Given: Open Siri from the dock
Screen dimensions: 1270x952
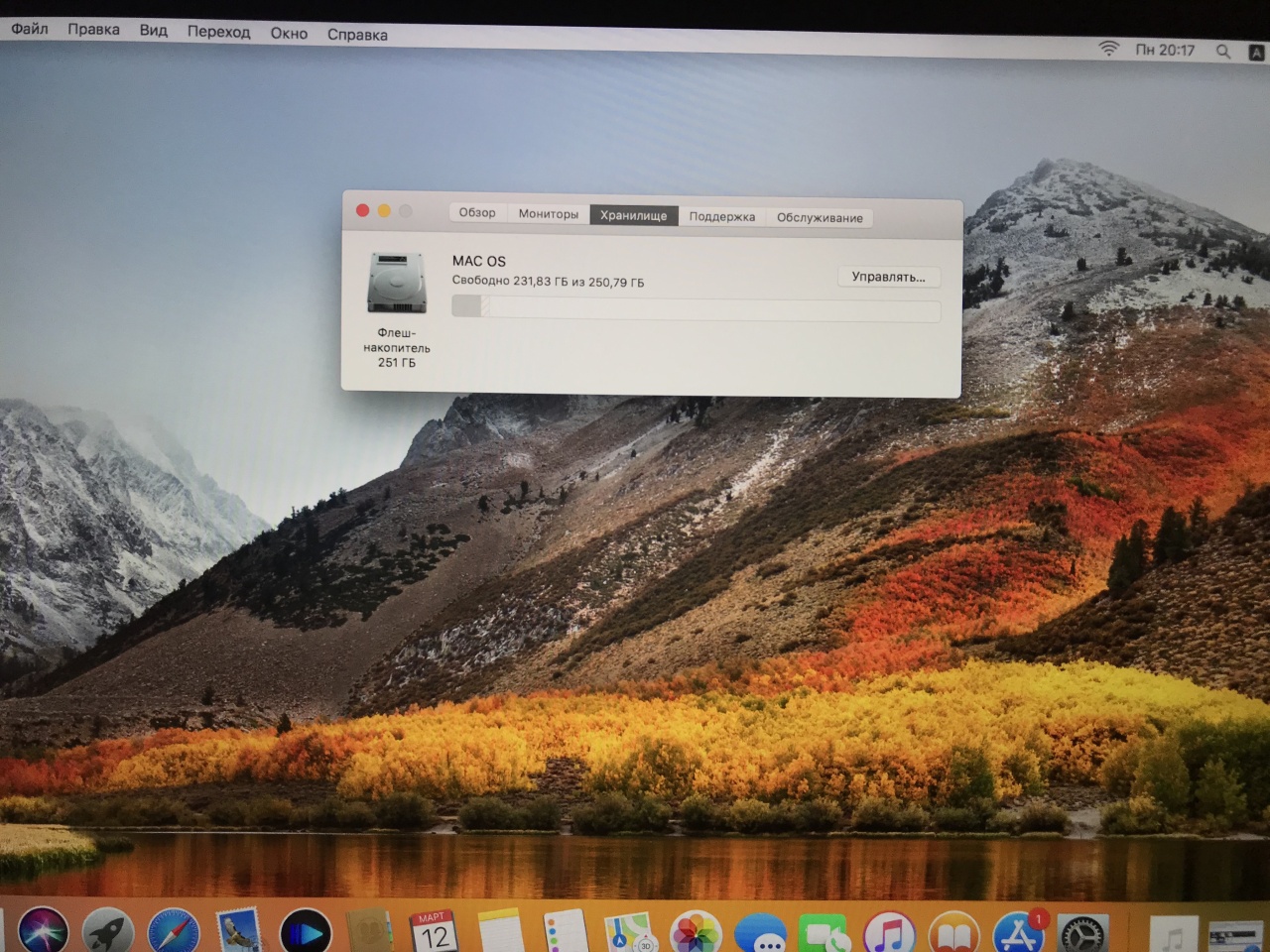Looking at the screenshot, I should click(x=43, y=932).
